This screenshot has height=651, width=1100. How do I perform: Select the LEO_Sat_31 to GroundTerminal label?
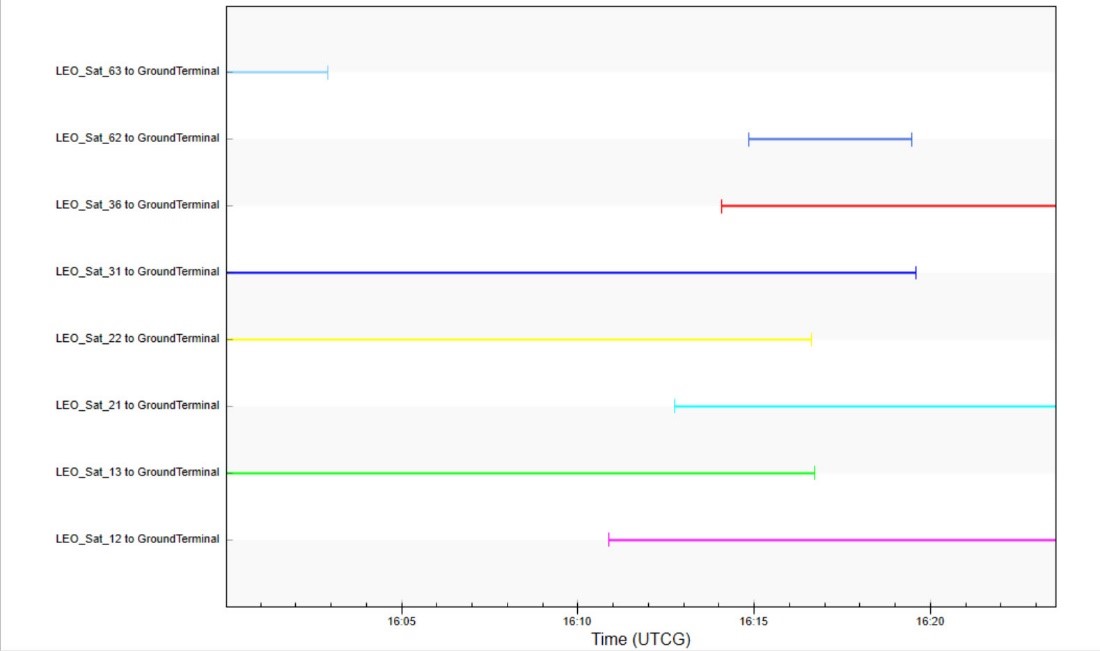pos(138,271)
